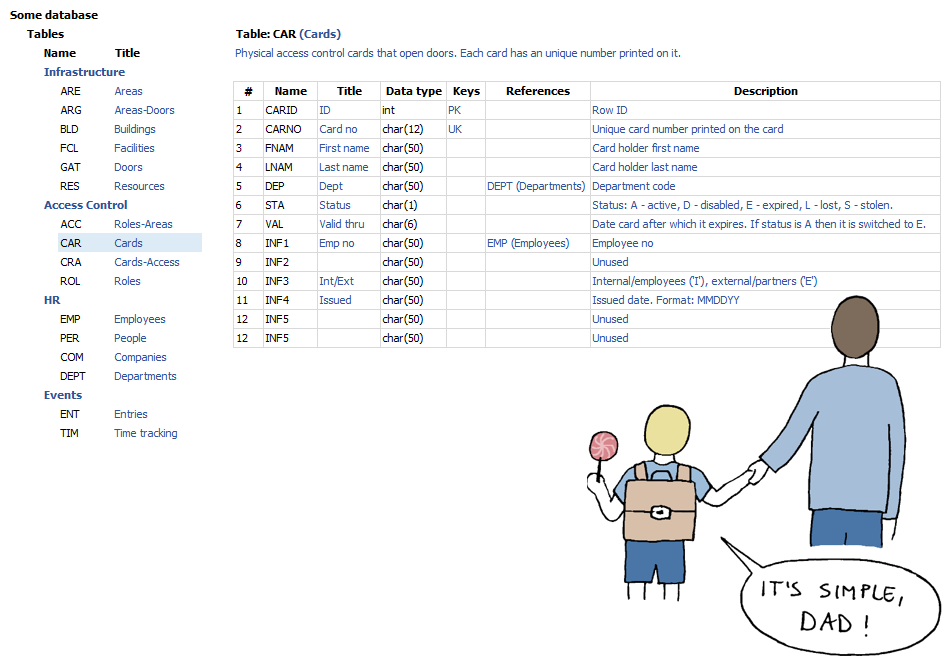This screenshot has height=666, width=950.
Task: Expand the Infrastructure group heading
Action: 84,72
